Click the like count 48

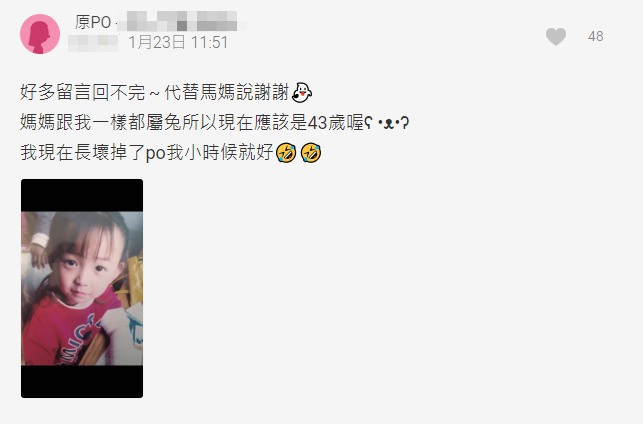595,36
